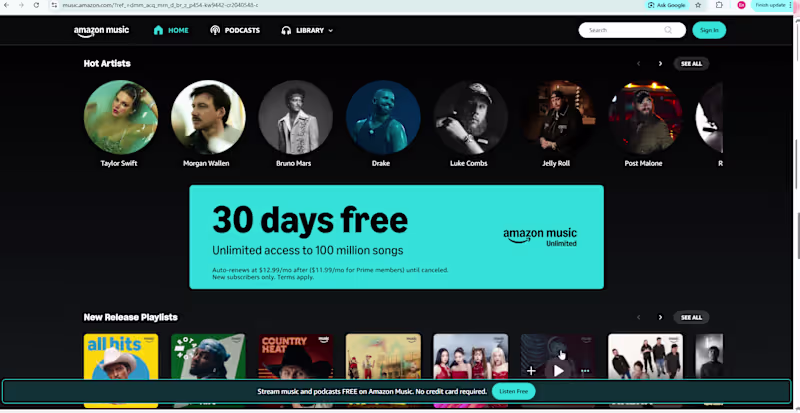This screenshot has height=413, width=800.
Task: Bookmark this page with star icon
Action: [x=698, y=5]
